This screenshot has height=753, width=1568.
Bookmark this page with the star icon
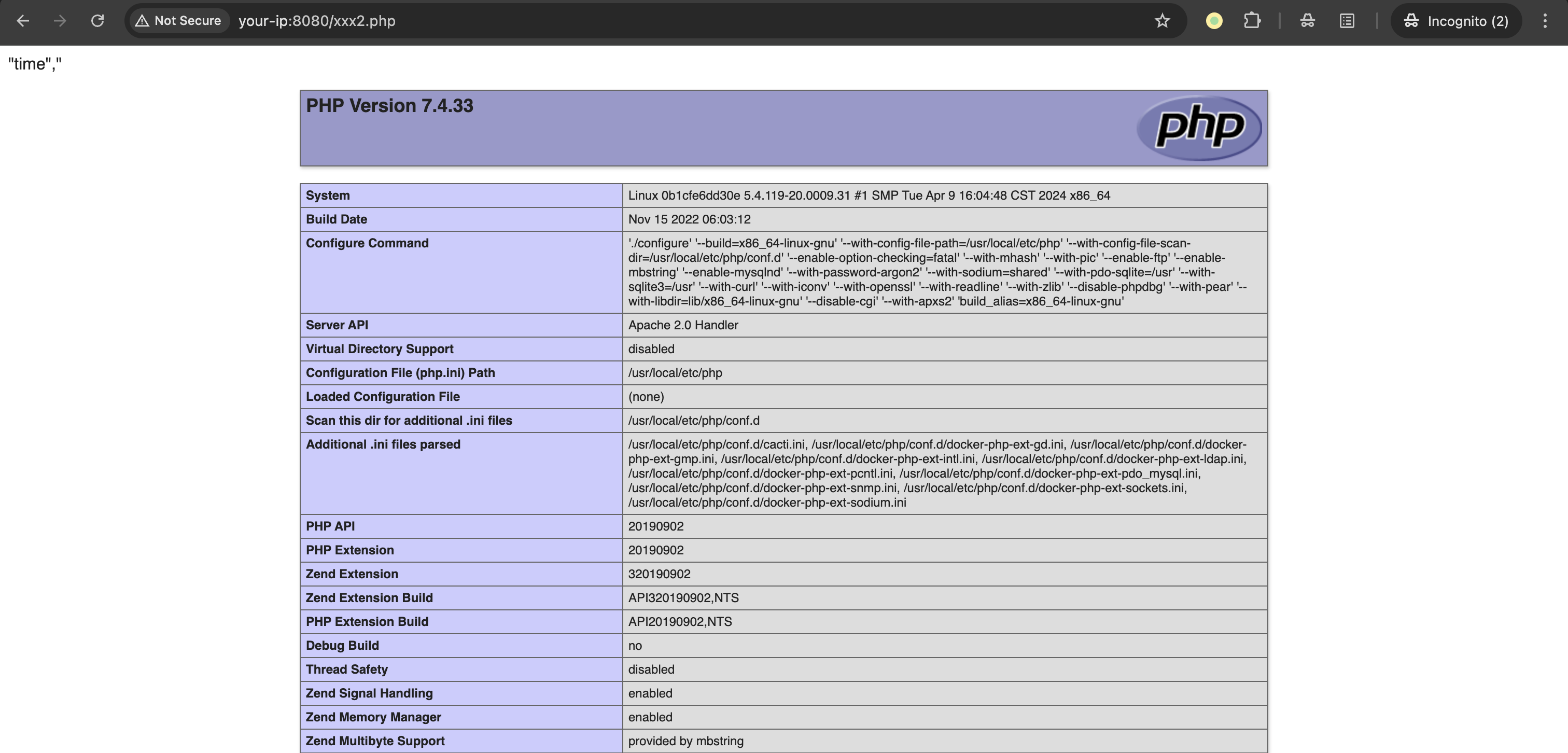click(1162, 21)
